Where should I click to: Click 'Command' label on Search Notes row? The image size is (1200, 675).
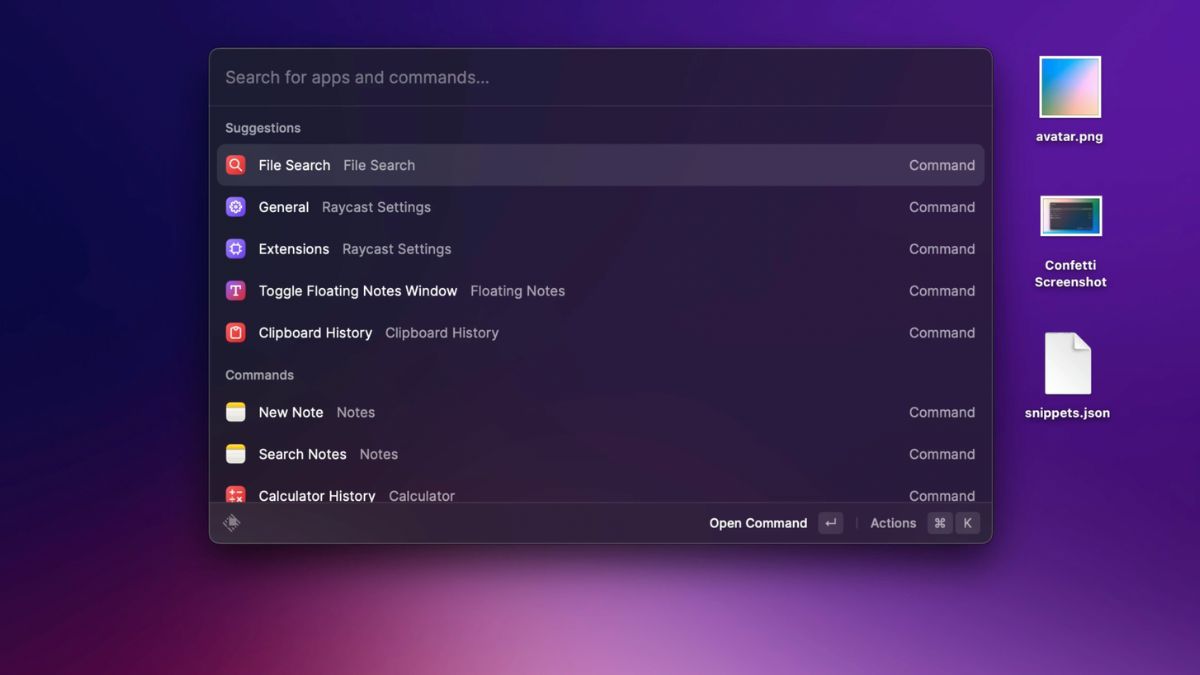click(942, 454)
